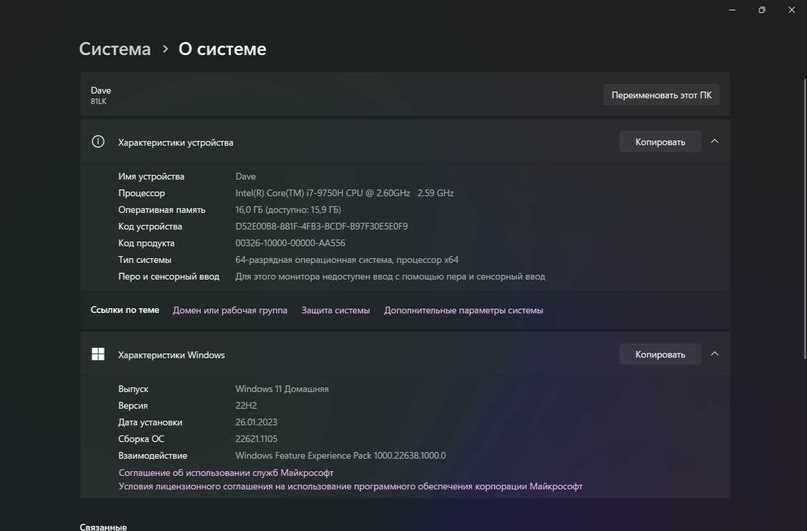This screenshot has width=807, height=531.
Task: Open Дополнительные параметры системы link
Action: [463, 310]
